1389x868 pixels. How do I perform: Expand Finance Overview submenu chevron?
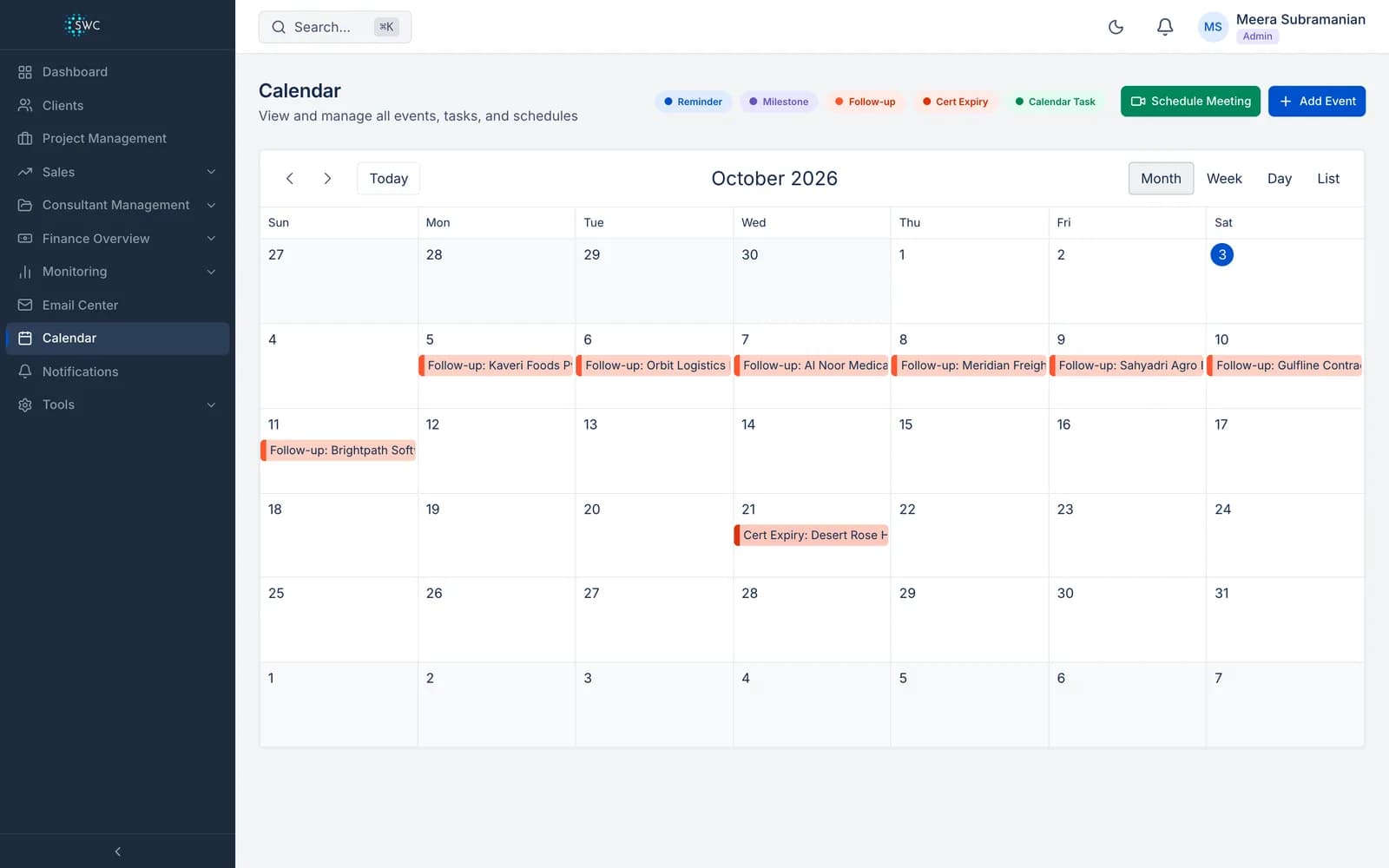coord(211,239)
